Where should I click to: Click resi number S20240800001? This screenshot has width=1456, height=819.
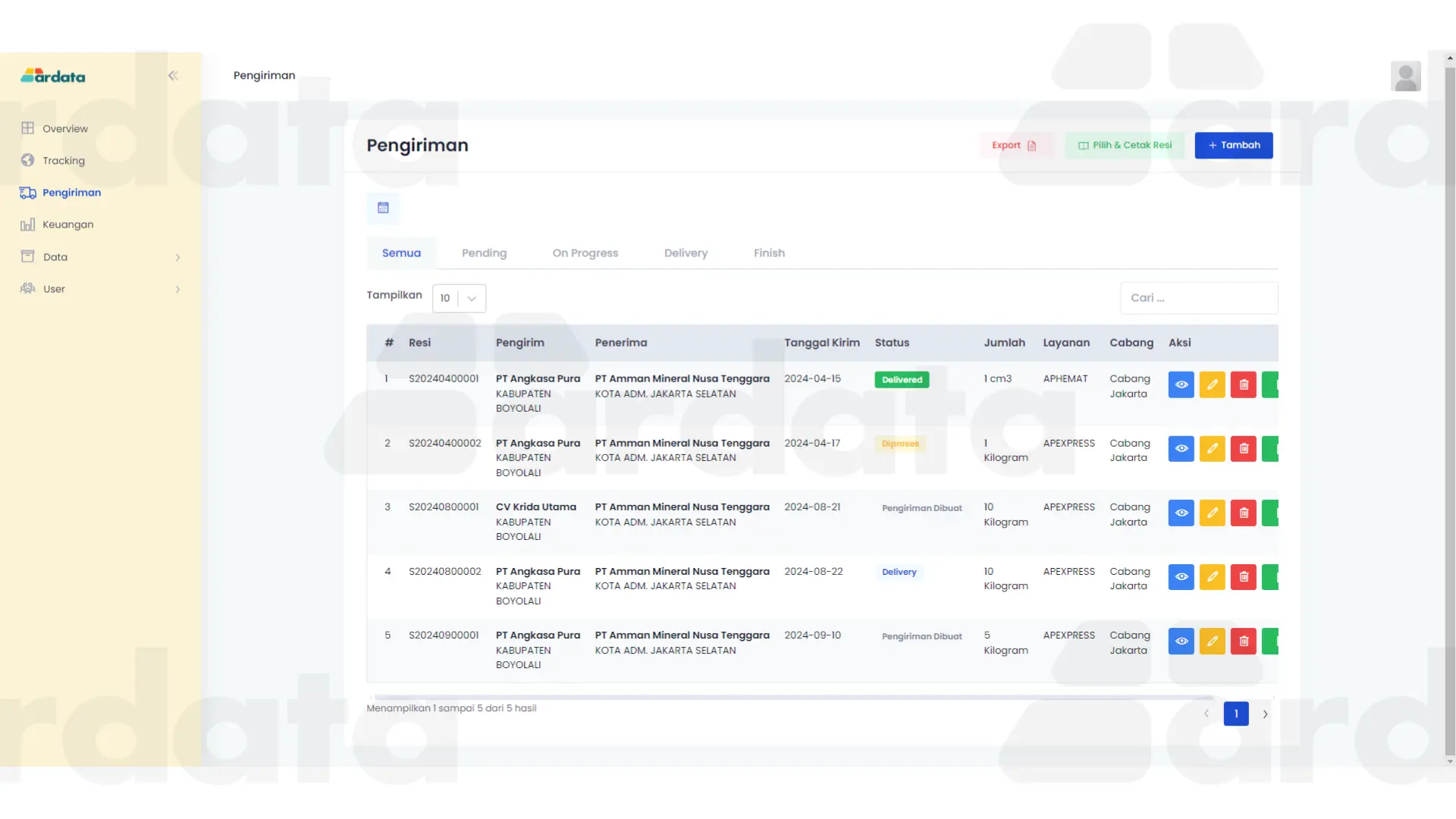click(x=444, y=507)
